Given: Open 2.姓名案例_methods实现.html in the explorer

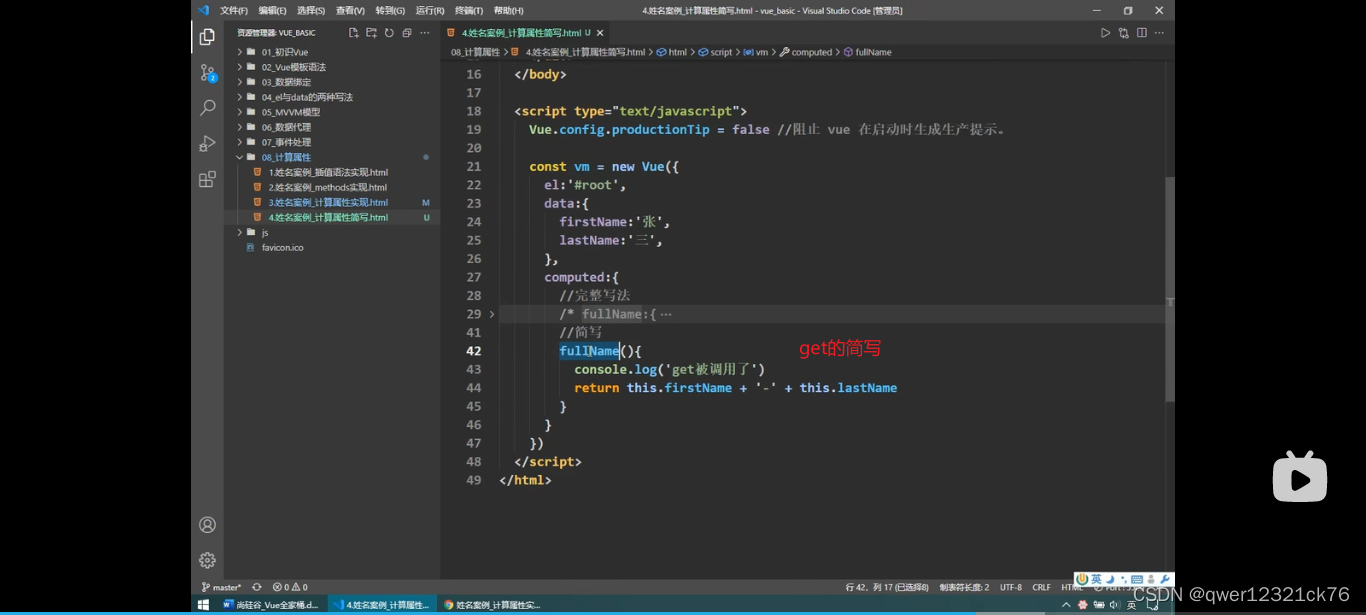Looking at the screenshot, I should pos(327,187).
